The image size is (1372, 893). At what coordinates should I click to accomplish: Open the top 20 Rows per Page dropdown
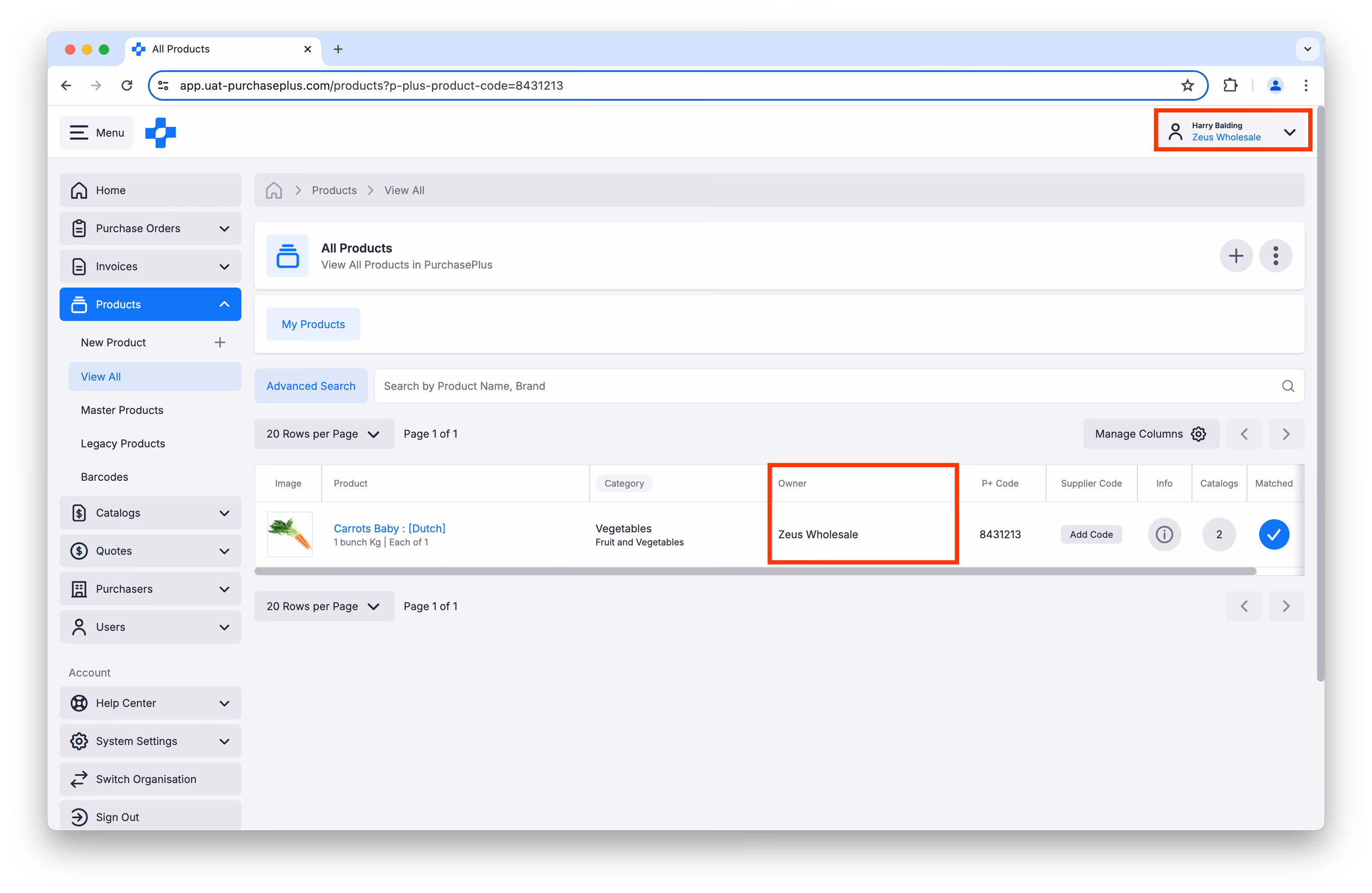(324, 433)
